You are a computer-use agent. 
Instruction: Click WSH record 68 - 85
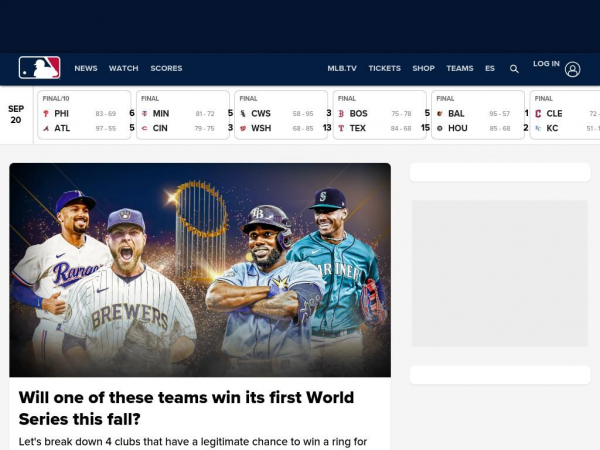(303, 128)
